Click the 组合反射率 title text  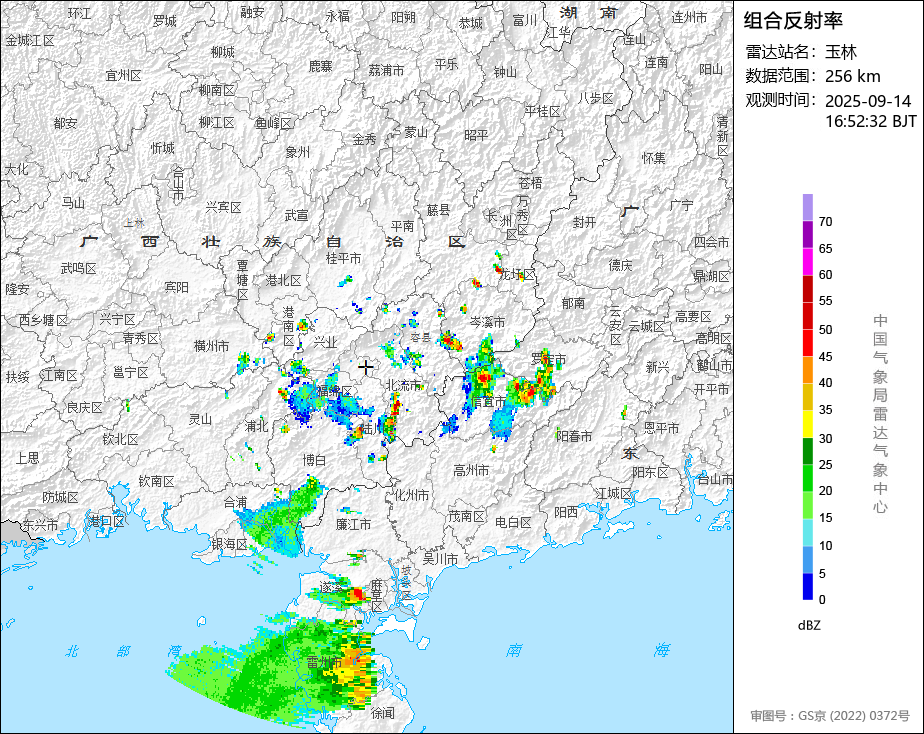coord(793,21)
